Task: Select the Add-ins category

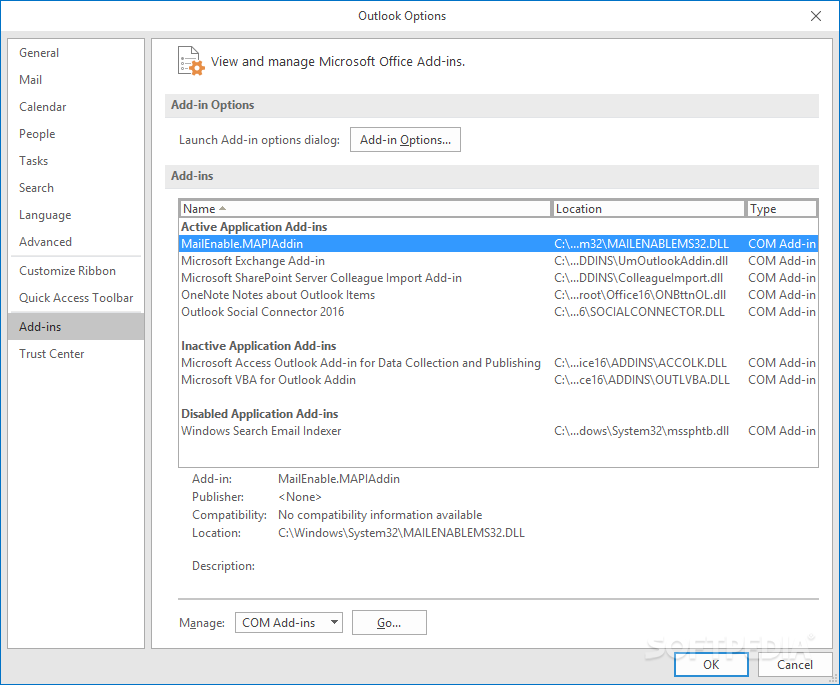Action: (76, 327)
